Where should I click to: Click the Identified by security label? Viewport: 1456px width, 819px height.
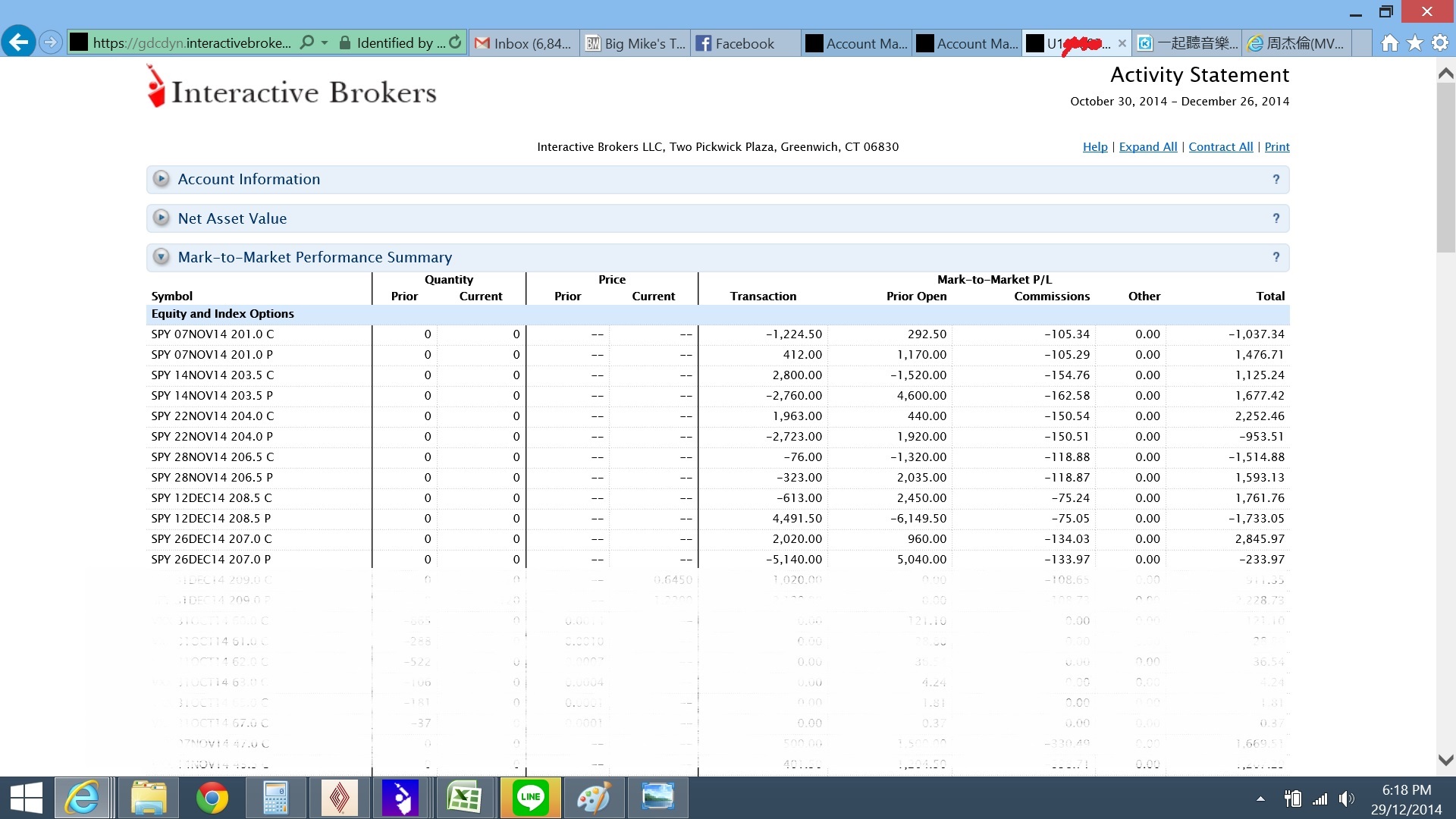pyautogui.click(x=401, y=43)
